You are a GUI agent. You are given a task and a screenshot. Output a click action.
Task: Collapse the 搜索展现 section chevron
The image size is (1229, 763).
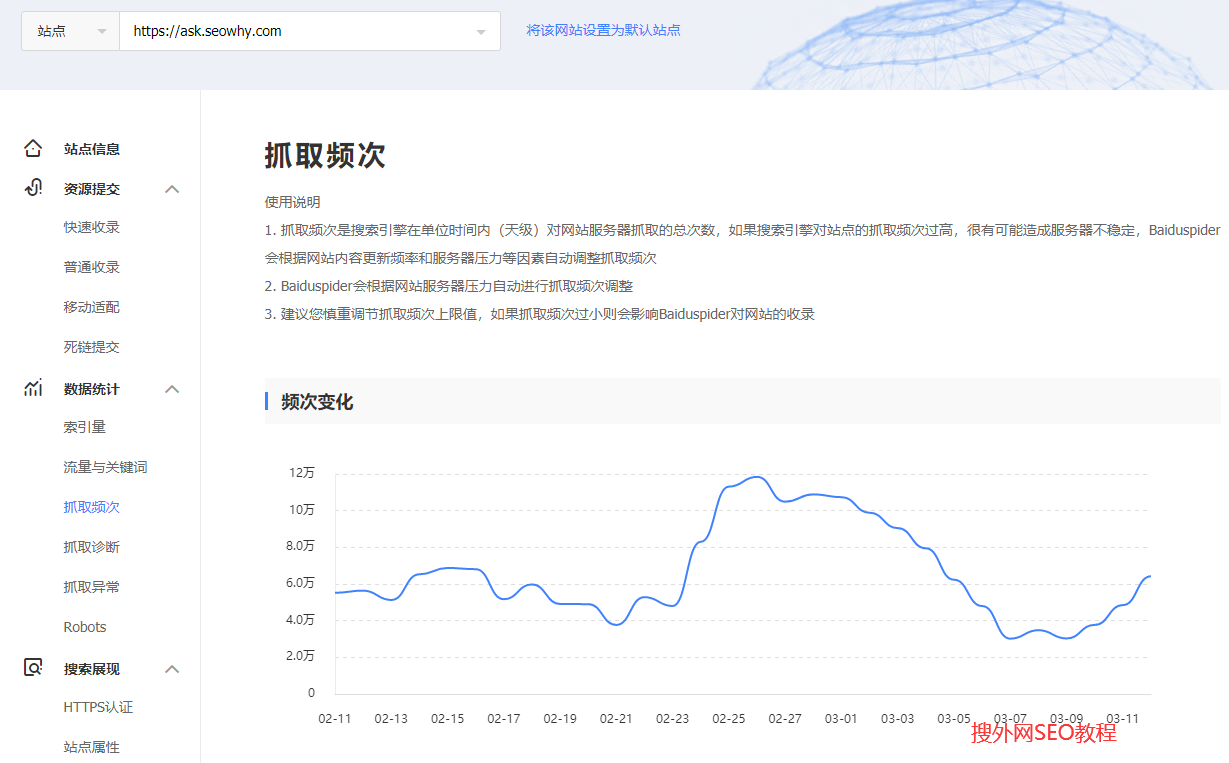click(172, 669)
